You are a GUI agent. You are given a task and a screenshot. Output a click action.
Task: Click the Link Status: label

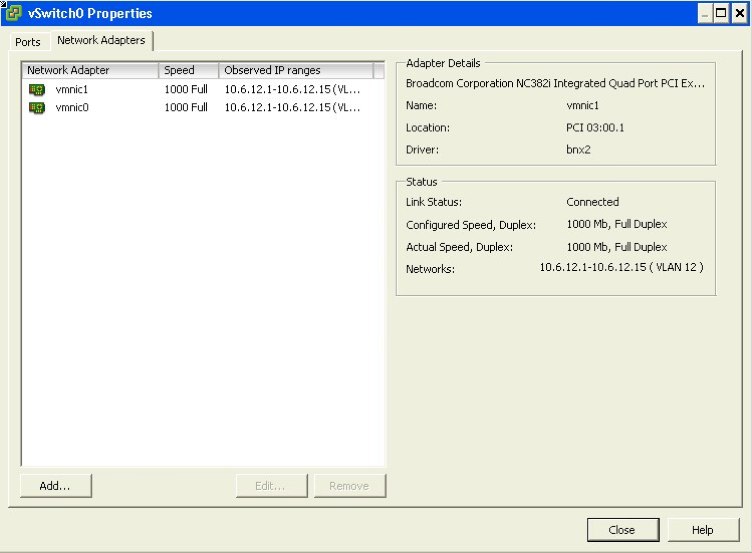[434, 202]
